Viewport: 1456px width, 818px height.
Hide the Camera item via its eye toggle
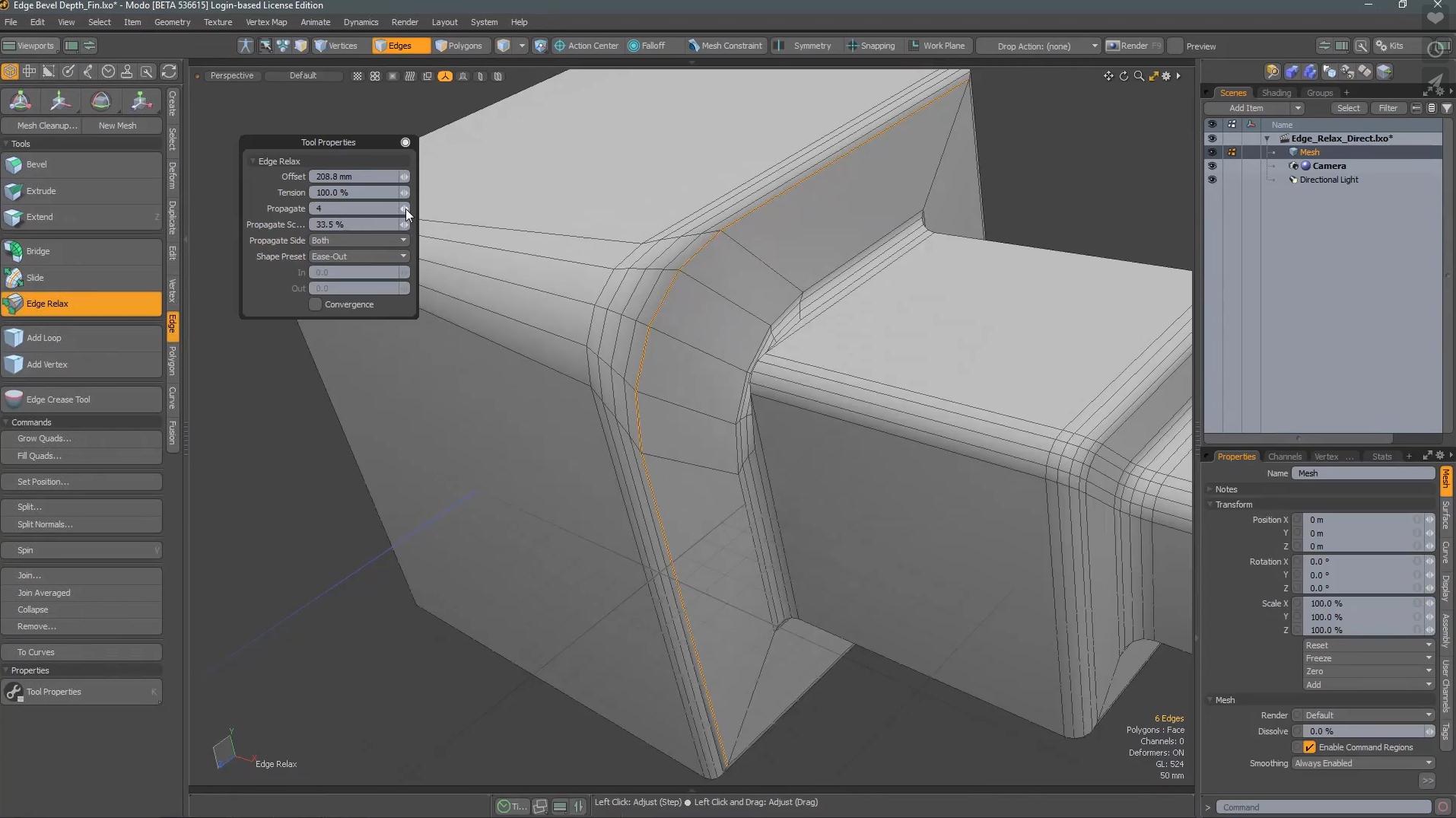pyautogui.click(x=1213, y=166)
